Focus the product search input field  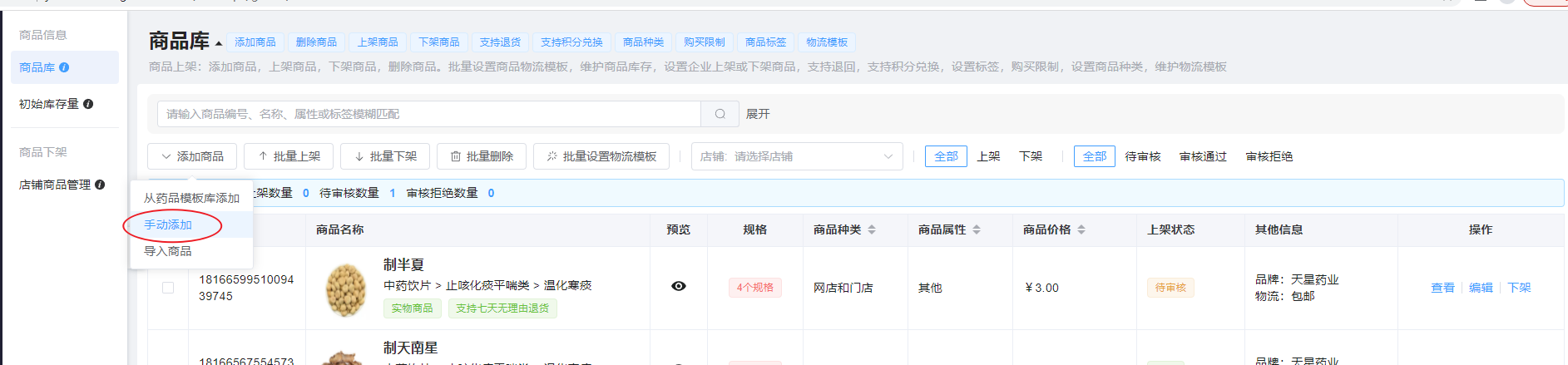(x=429, y=114)
